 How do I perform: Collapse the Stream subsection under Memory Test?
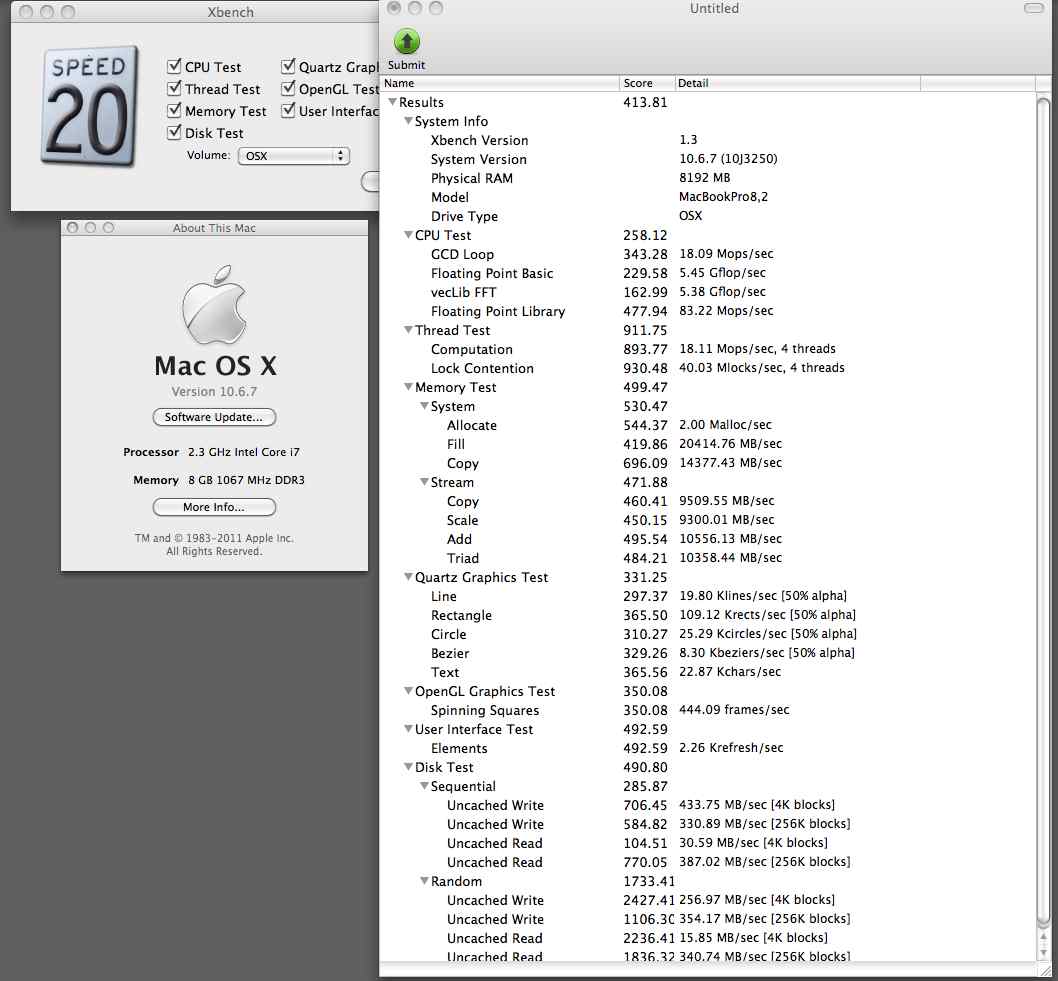click(x=424, y=482)
